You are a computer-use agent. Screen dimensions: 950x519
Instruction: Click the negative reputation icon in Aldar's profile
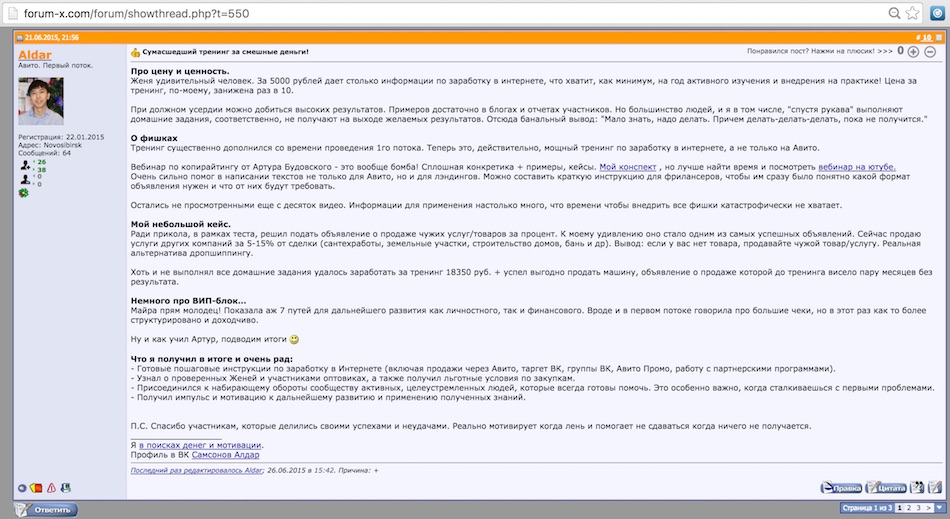pyautogui.click(x=25, y=180)
